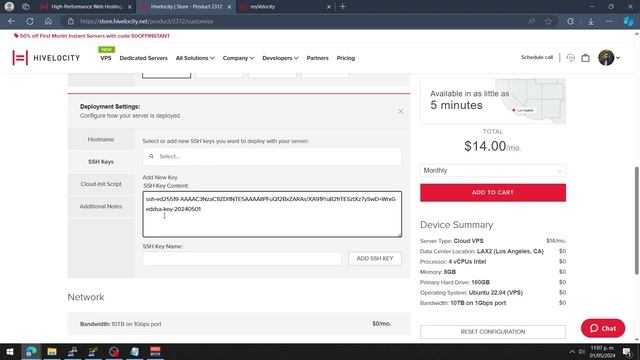Image resolution: width=640 pixels, height=360 pixels.
Task: Click the taskbar clock showing 11:07 p.m.
Action: [602, 351]
